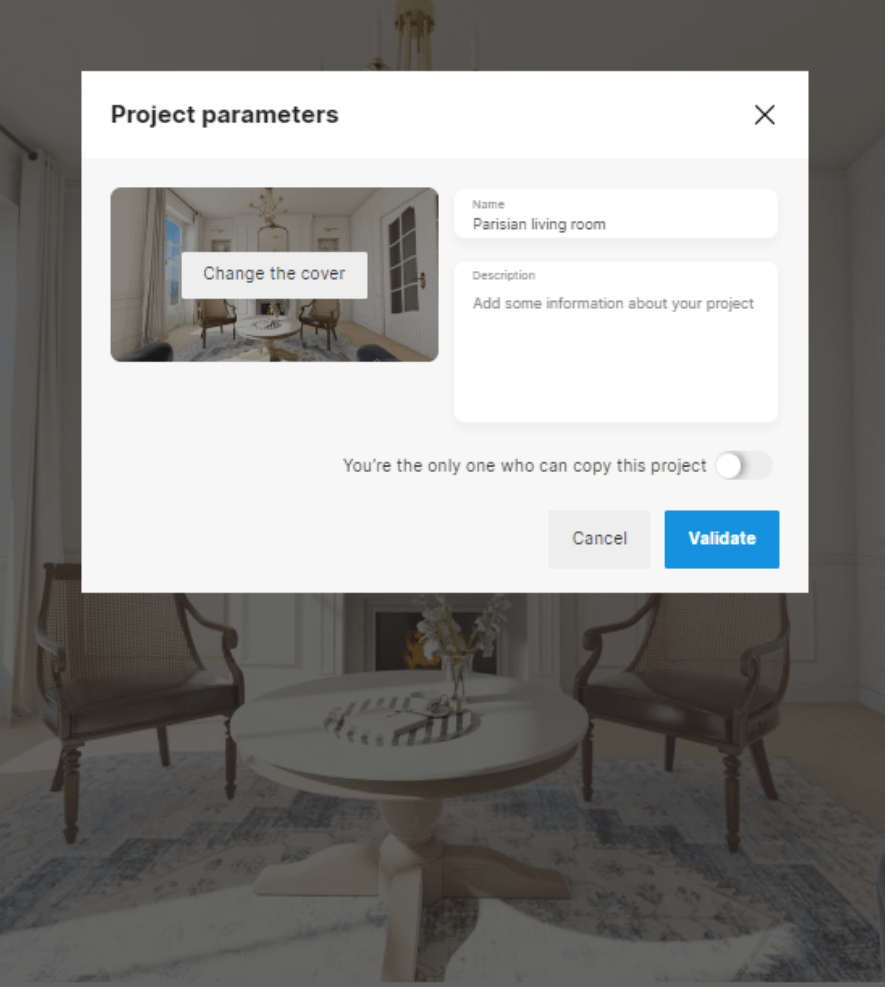Click the description placeholder about your project
Image resolution: width=885 pixels, height=987 pixels.
tap(613, 303)
